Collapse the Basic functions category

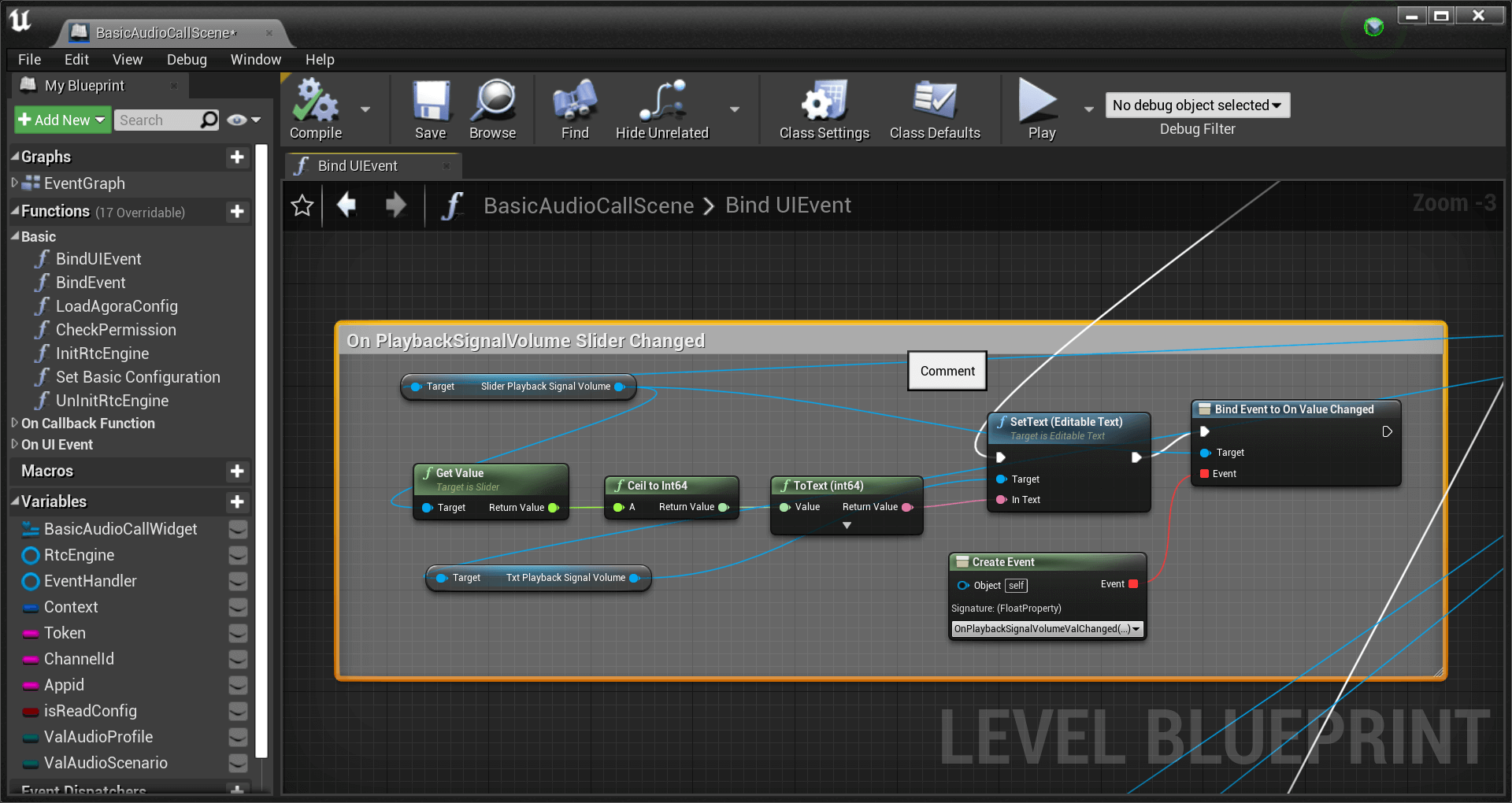[15, 236]
